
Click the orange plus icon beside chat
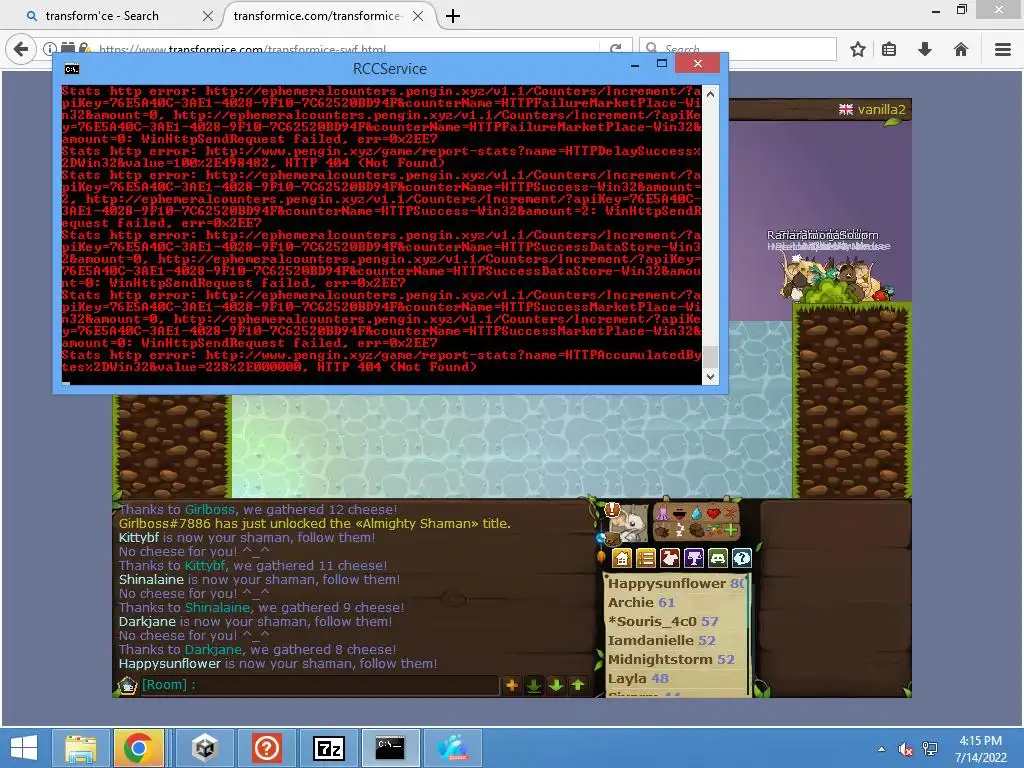coord(512,685)
